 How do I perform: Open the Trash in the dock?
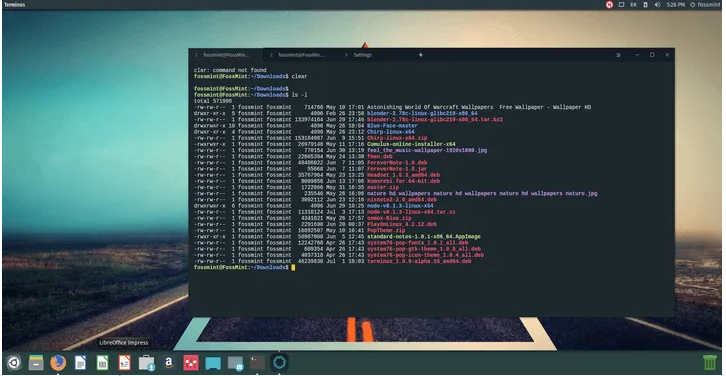click(710, 362)
